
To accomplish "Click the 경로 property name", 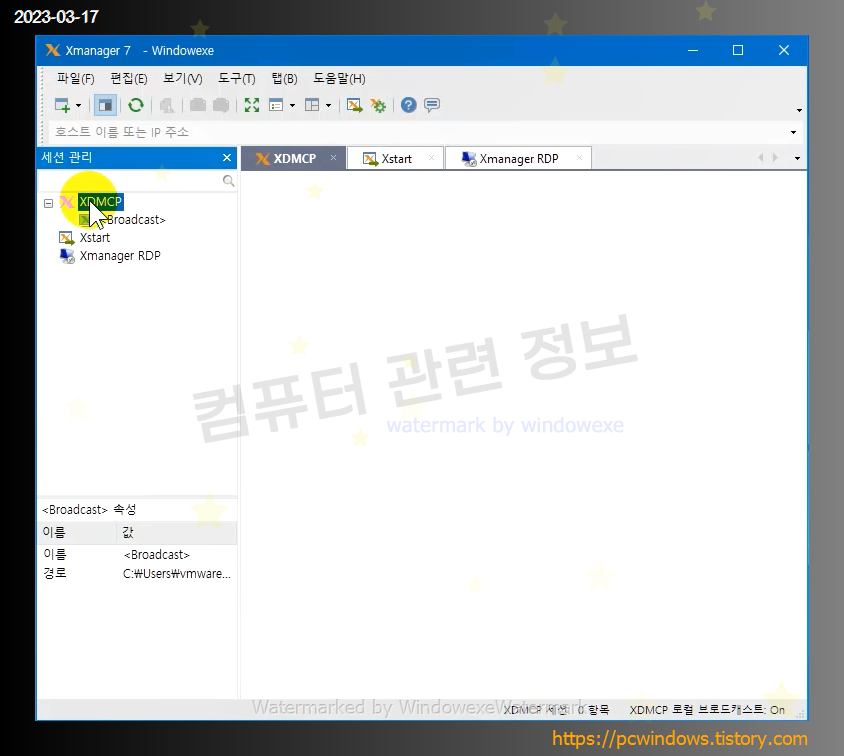I will click(55, 573).
